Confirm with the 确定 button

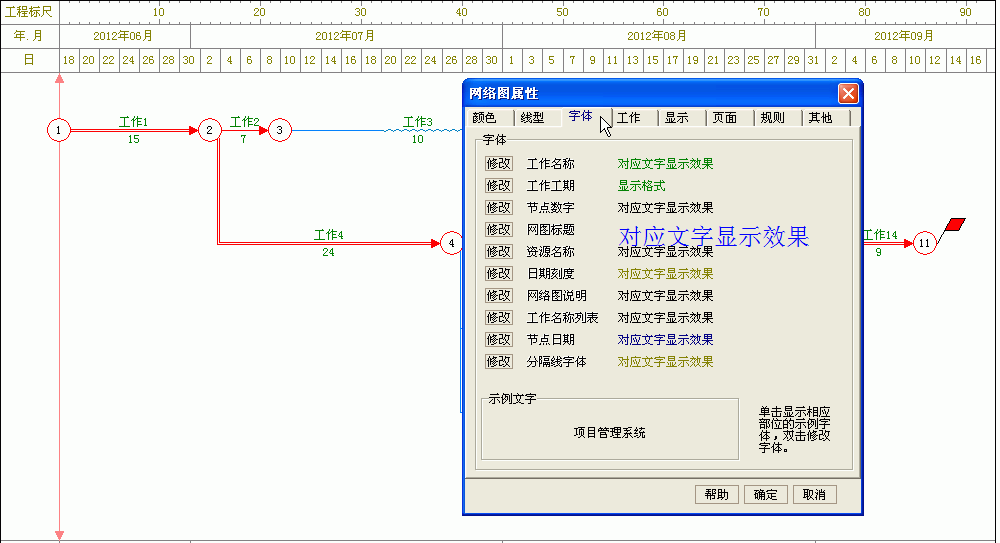[x=765, y=495]
